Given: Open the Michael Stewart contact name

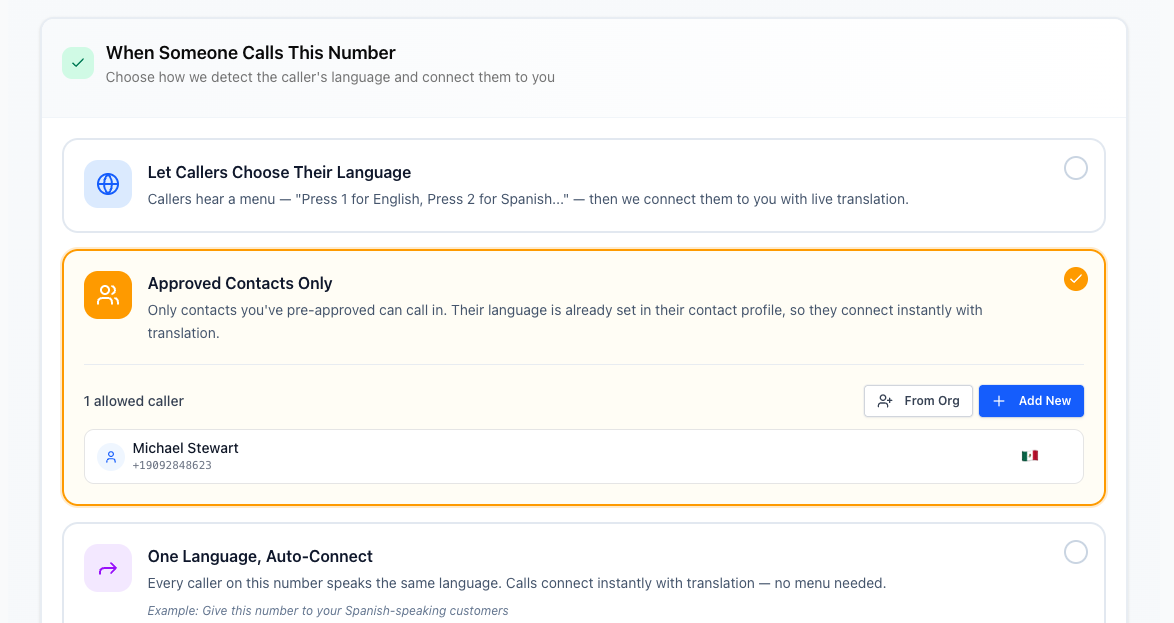Looking at the screenshot, I should (x=185, y=448).
